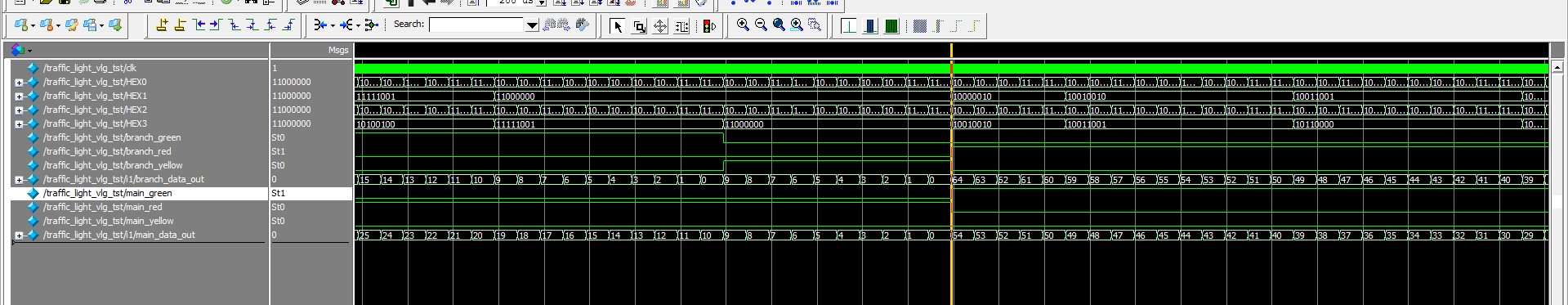Image resolution: width=1568 pixels, height=305 pixels.
Task: Click the search options wrench icon
Action: (x=583, y=25)
